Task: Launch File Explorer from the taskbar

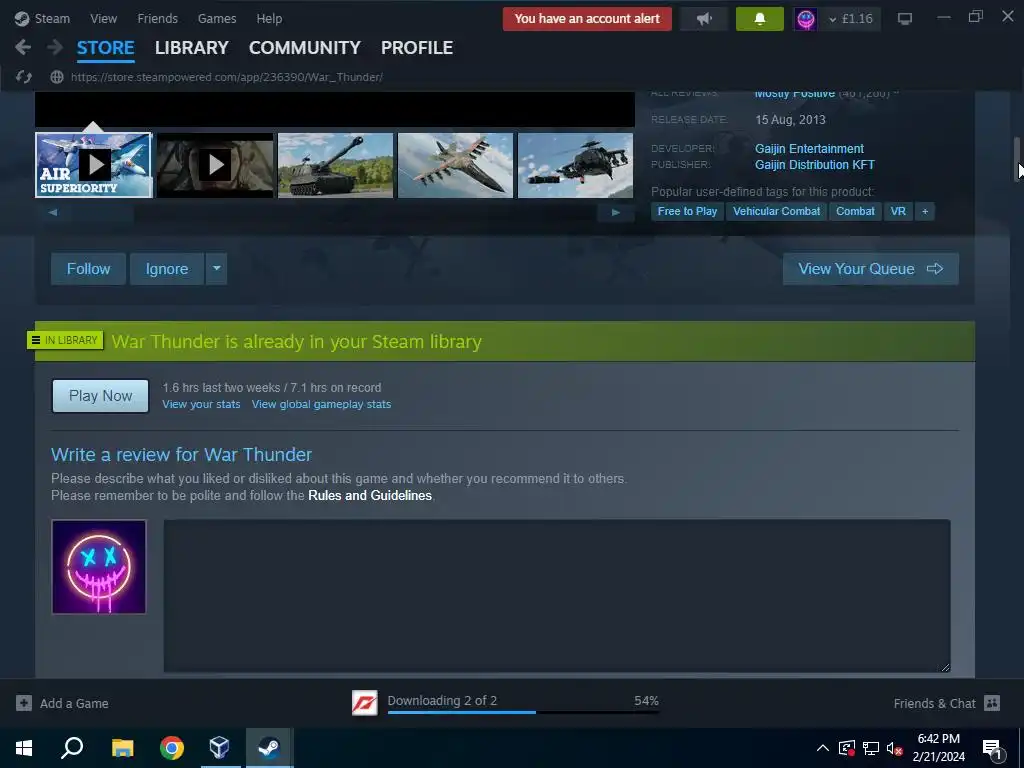Action: (122, 748)
